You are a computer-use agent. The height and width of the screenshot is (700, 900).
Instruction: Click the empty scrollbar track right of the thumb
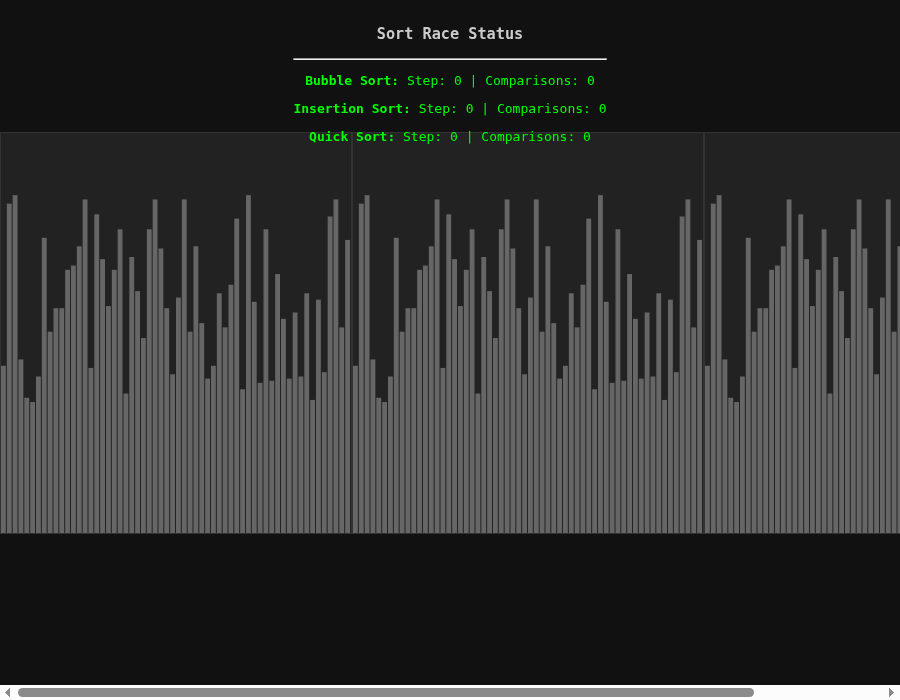tap(820, 692)
